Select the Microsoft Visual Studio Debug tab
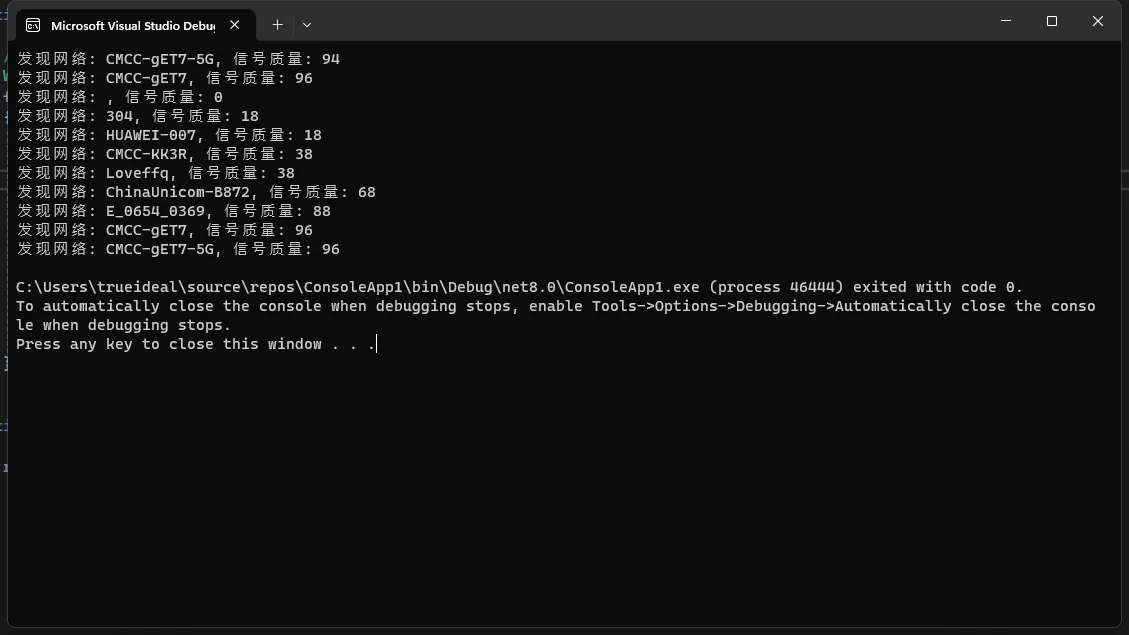This screenshot has width=1129, height=635. 135,25
